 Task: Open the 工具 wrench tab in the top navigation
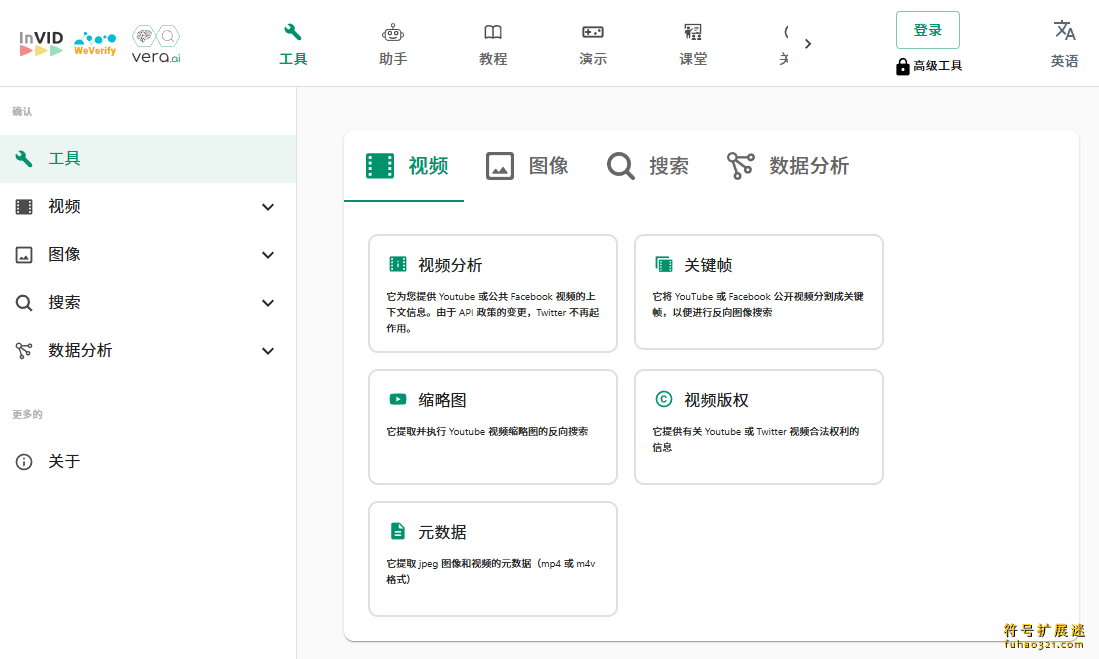point(293,45)
